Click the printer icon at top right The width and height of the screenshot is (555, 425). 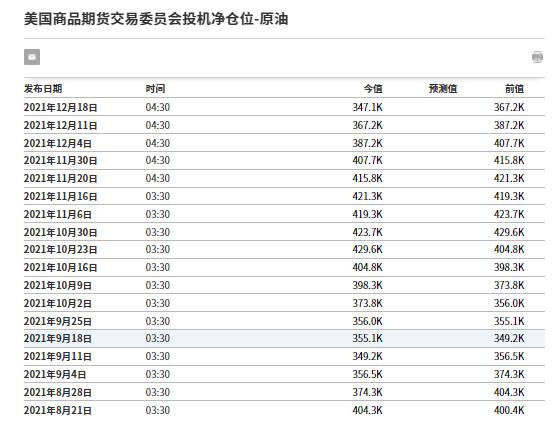pyautogui.click(x=537, y=57)
